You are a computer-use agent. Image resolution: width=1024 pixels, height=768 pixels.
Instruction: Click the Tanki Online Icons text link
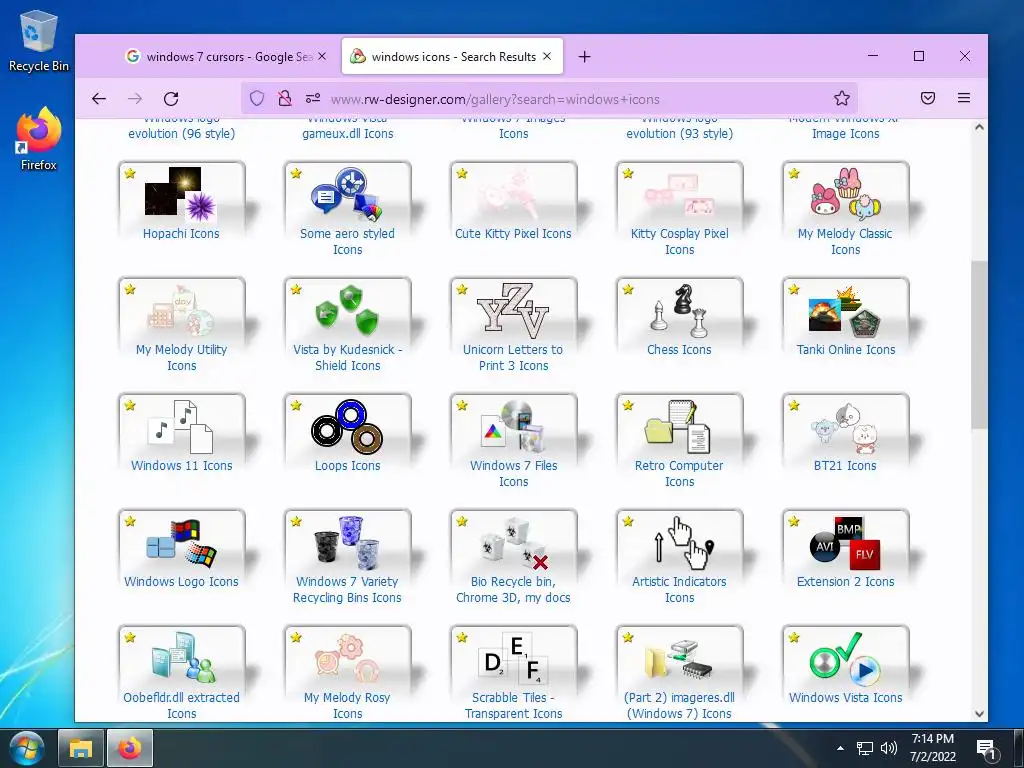pos(845,349)
